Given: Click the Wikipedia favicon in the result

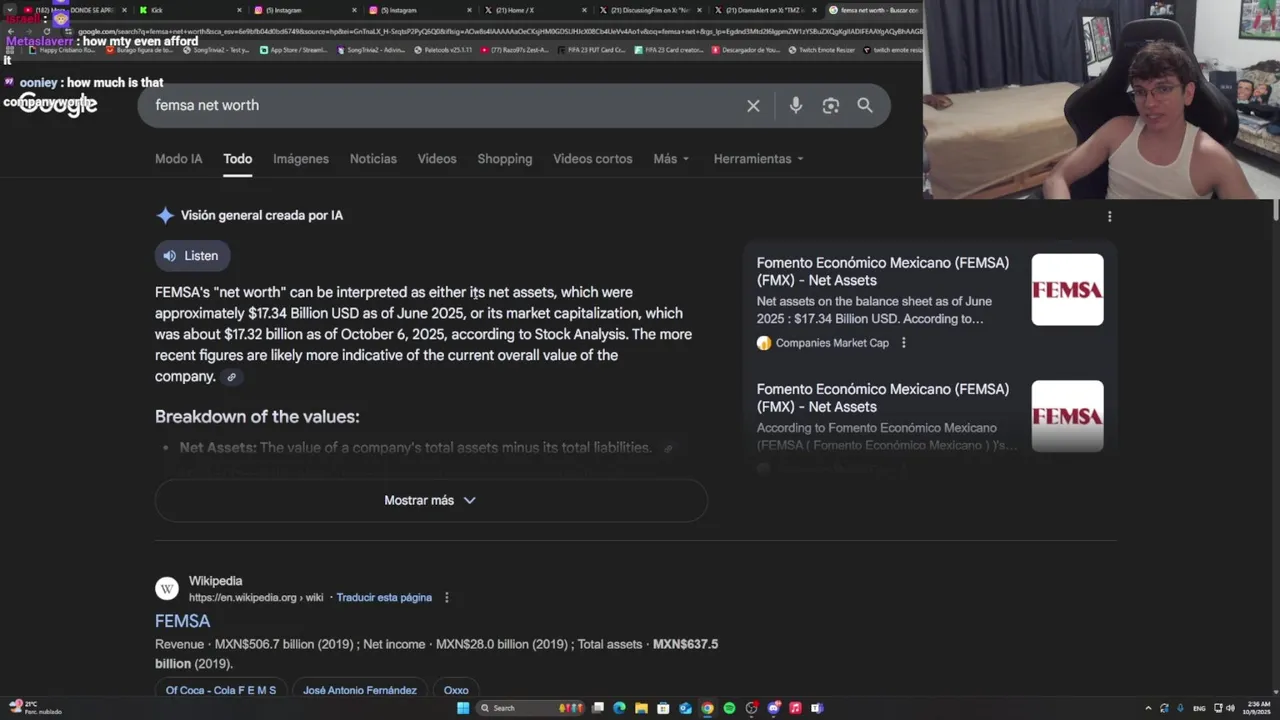Looking at the screenshot, I should click(x=167, y=588).
